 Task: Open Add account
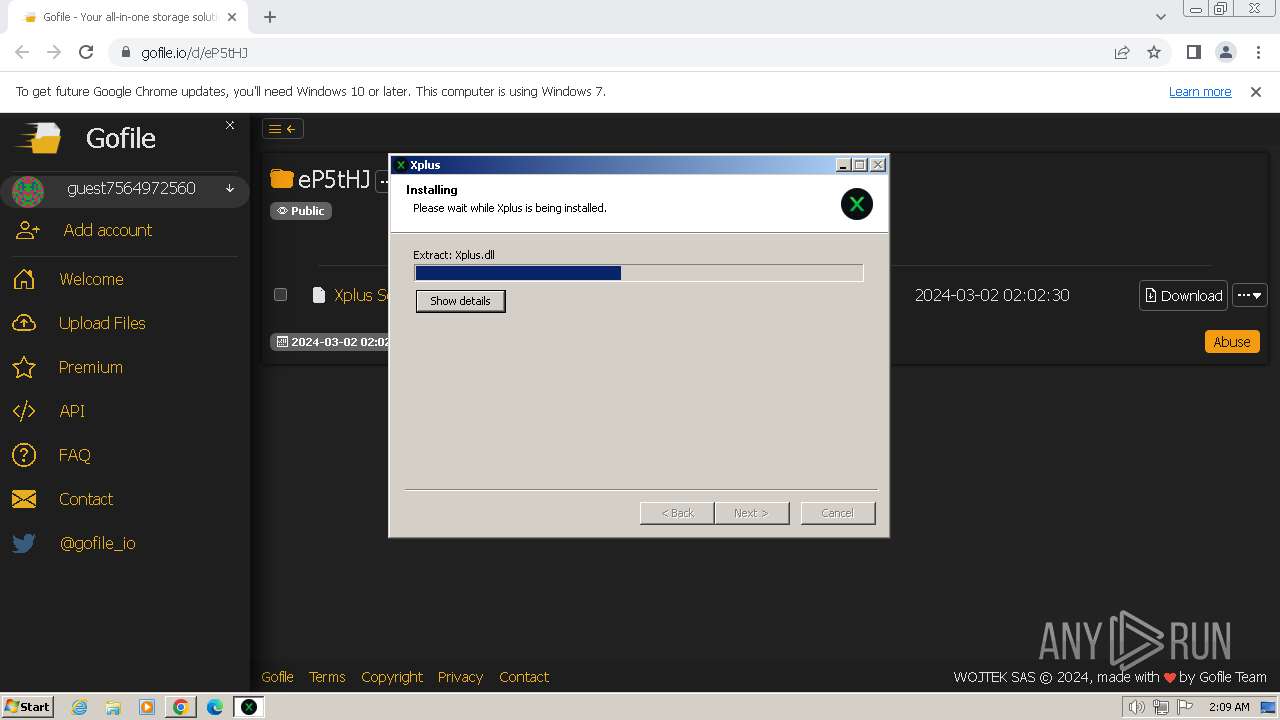pyautogui.click(x=108, y=230)
